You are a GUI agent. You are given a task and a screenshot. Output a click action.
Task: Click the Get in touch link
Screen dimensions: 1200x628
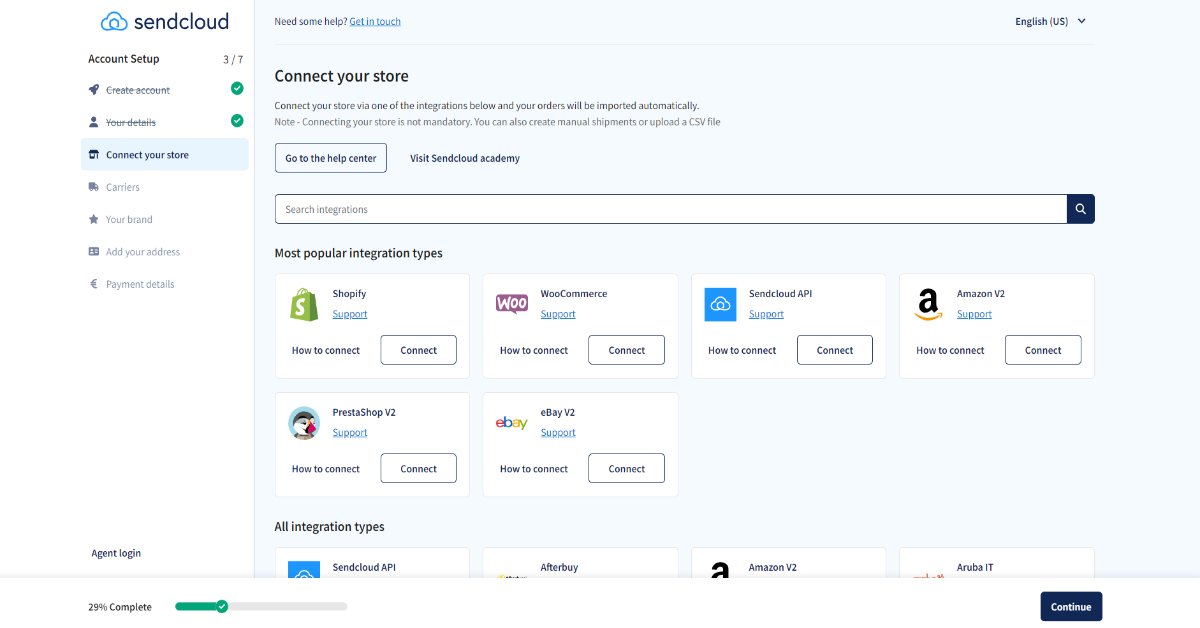coord(375,21)
